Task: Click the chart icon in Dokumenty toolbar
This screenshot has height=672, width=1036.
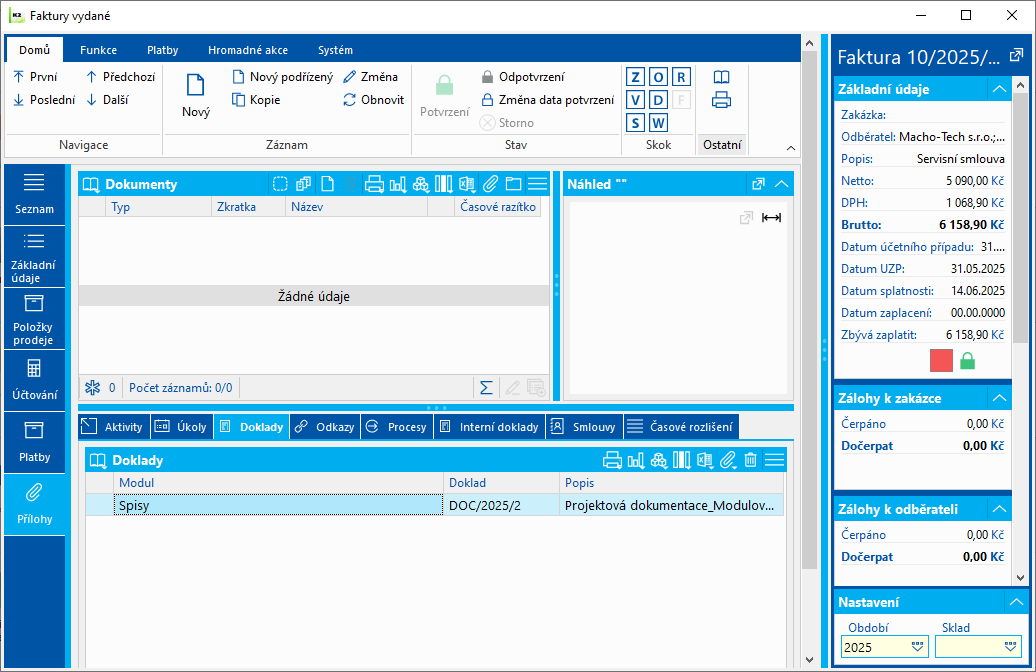Action: click(x=398, y=184)
